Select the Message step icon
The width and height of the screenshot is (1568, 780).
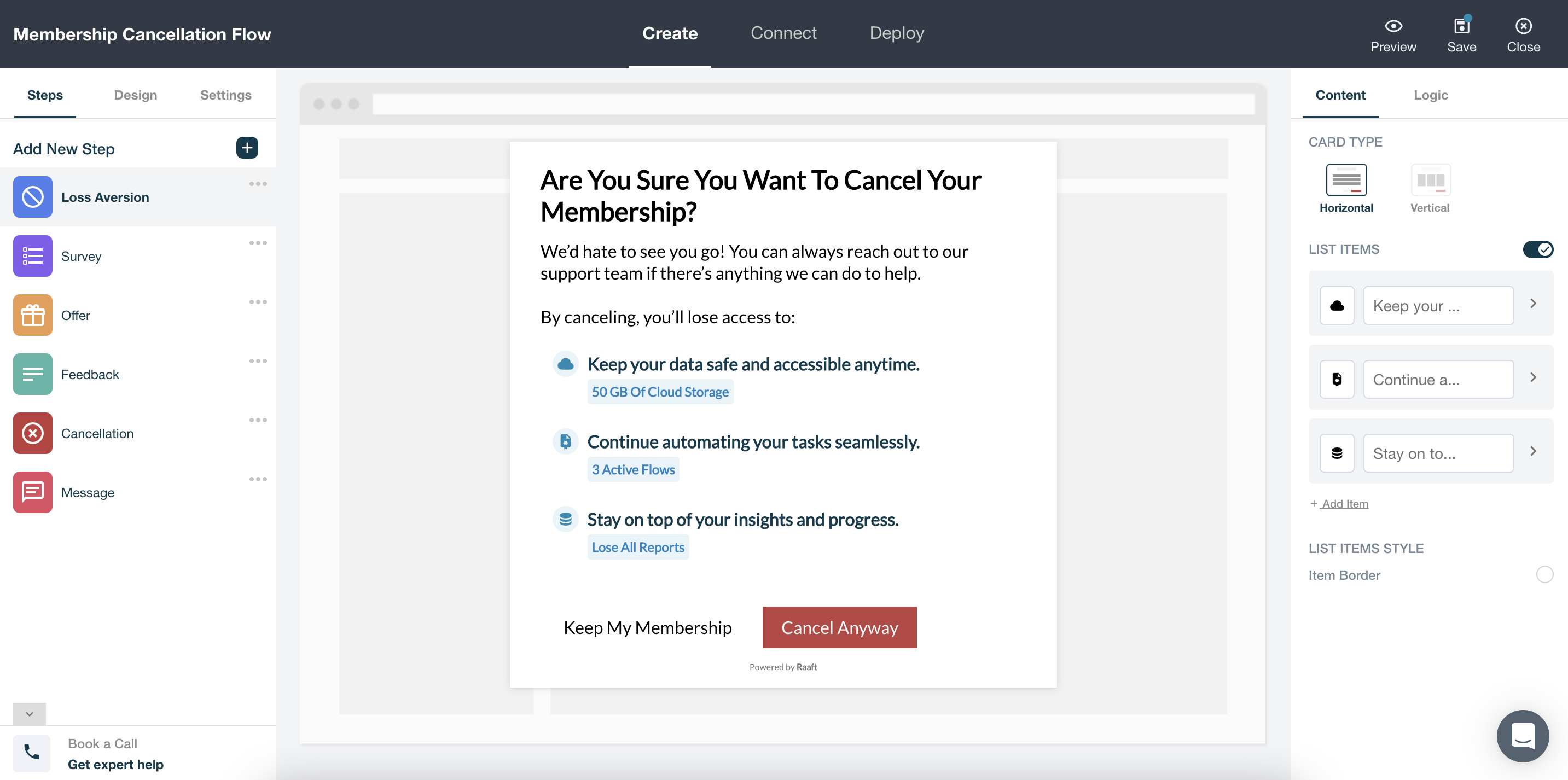32,492
